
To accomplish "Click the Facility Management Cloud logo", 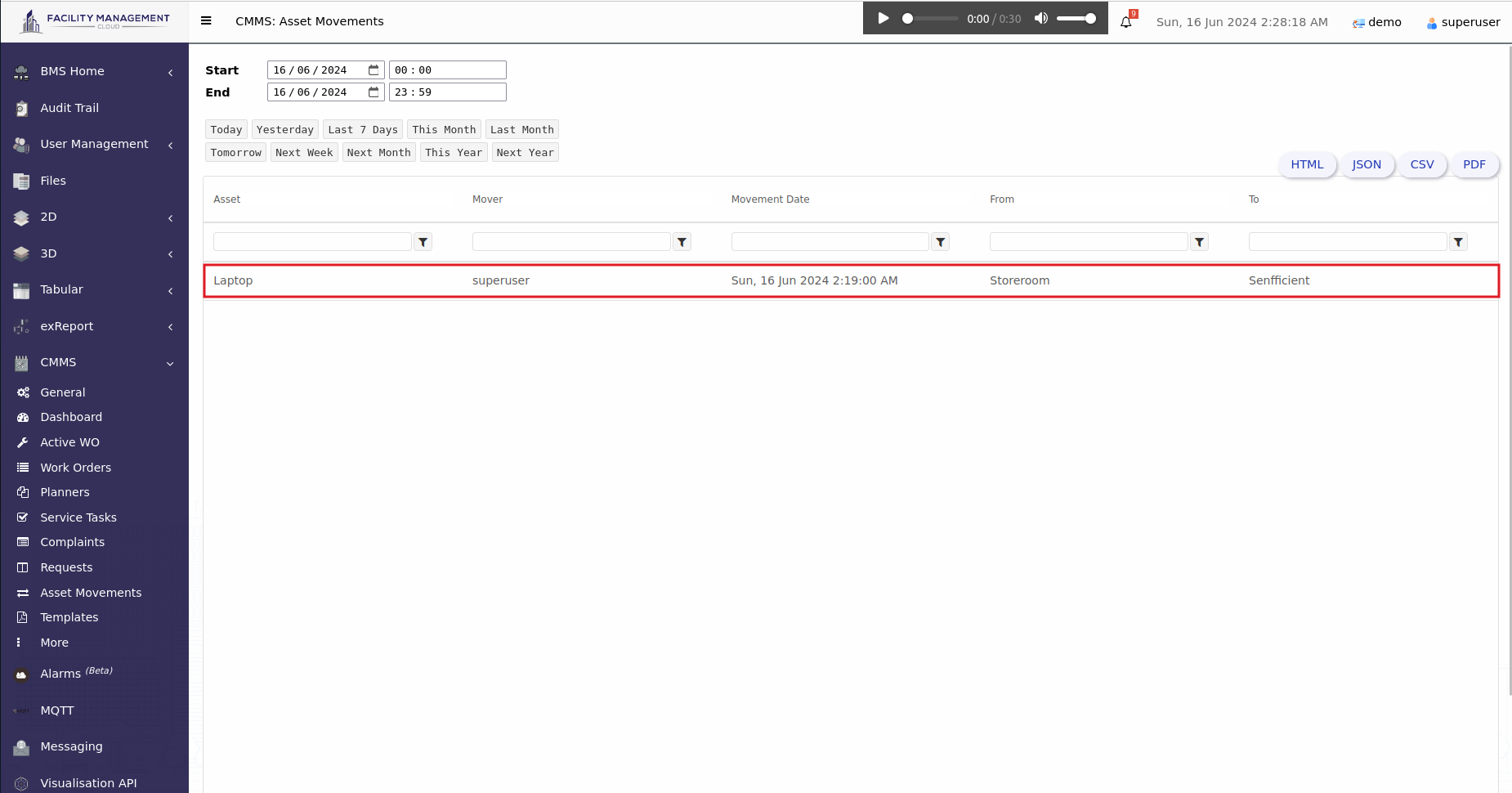I will (x=95, y=21).
